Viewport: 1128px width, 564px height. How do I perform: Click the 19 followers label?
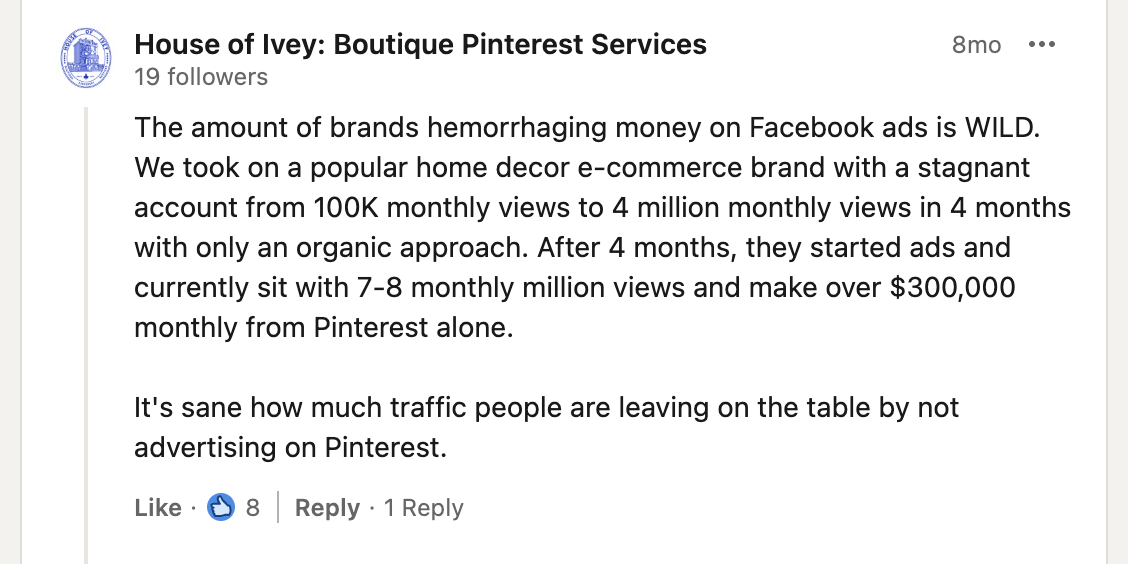pos(201,77)
